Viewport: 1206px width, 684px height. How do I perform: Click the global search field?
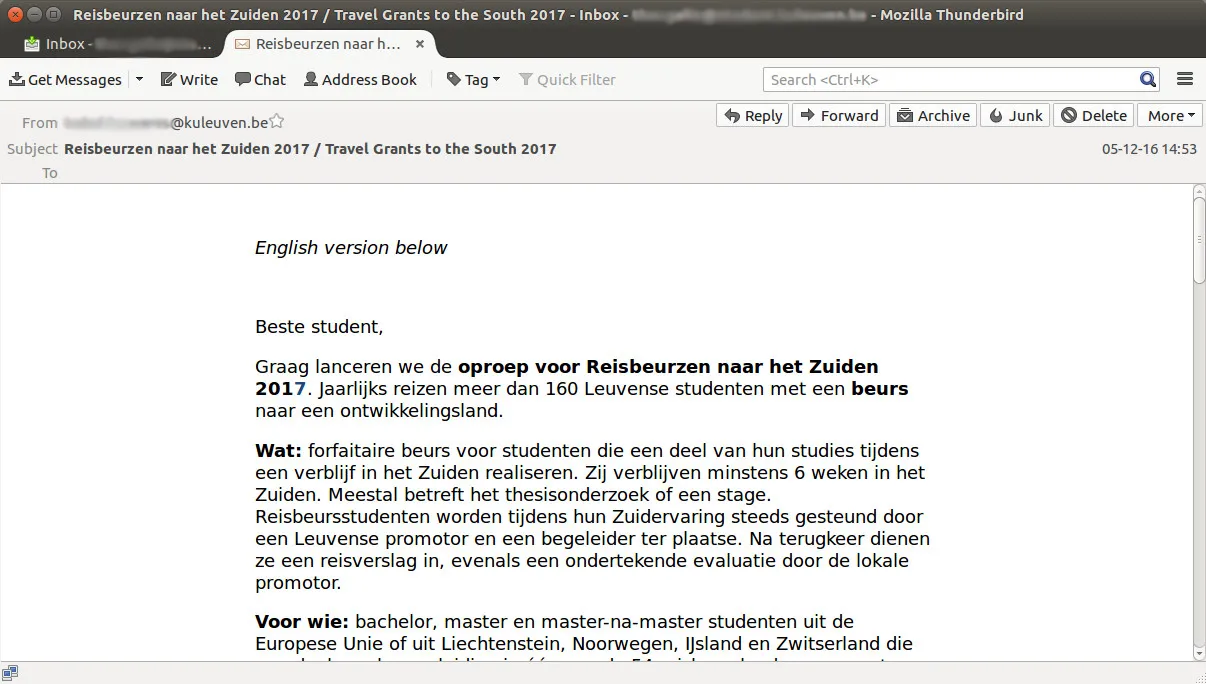950,80
